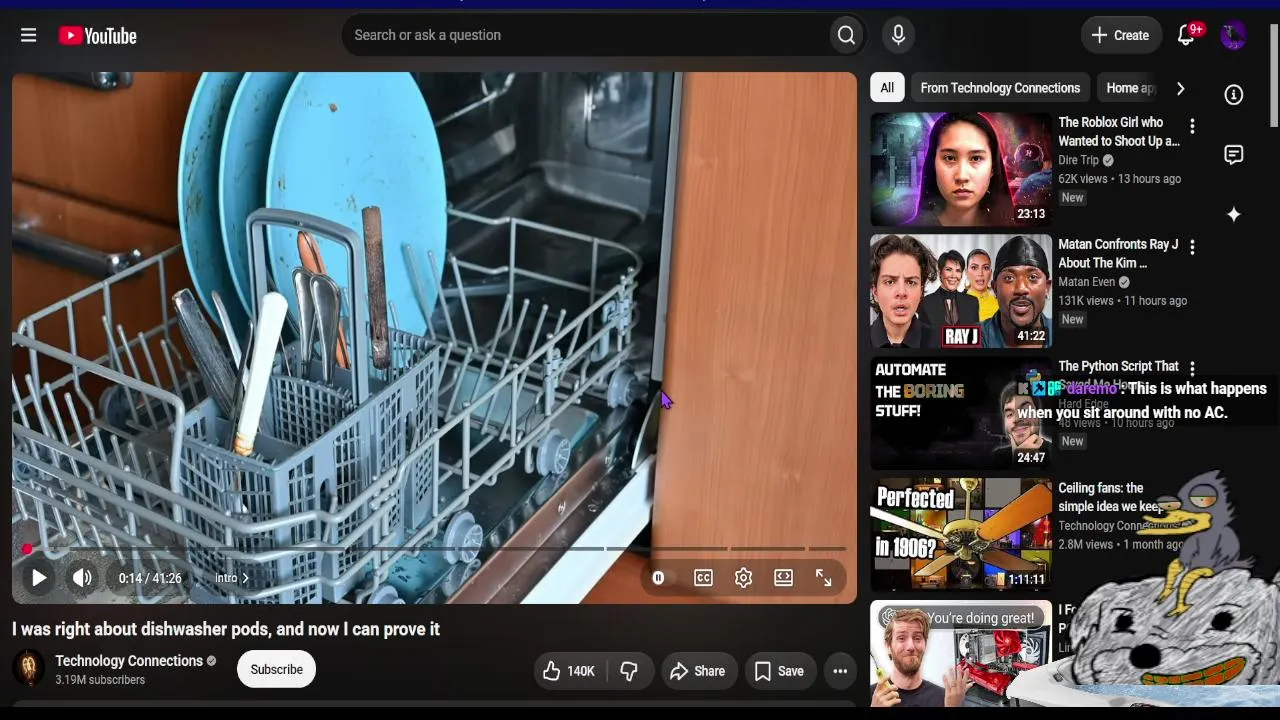Open the YouTube guide hamburger menu

28,35
